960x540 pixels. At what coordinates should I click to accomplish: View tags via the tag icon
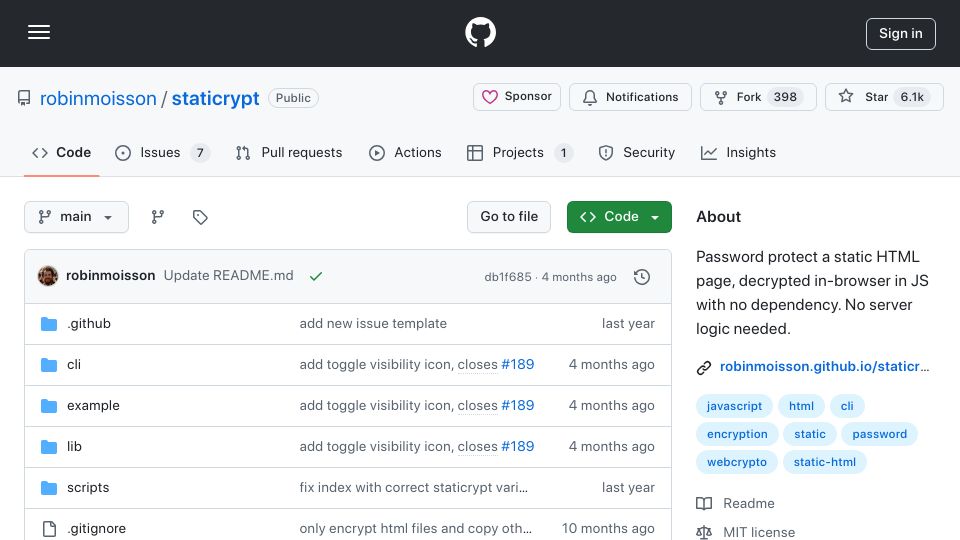(200, 217)
